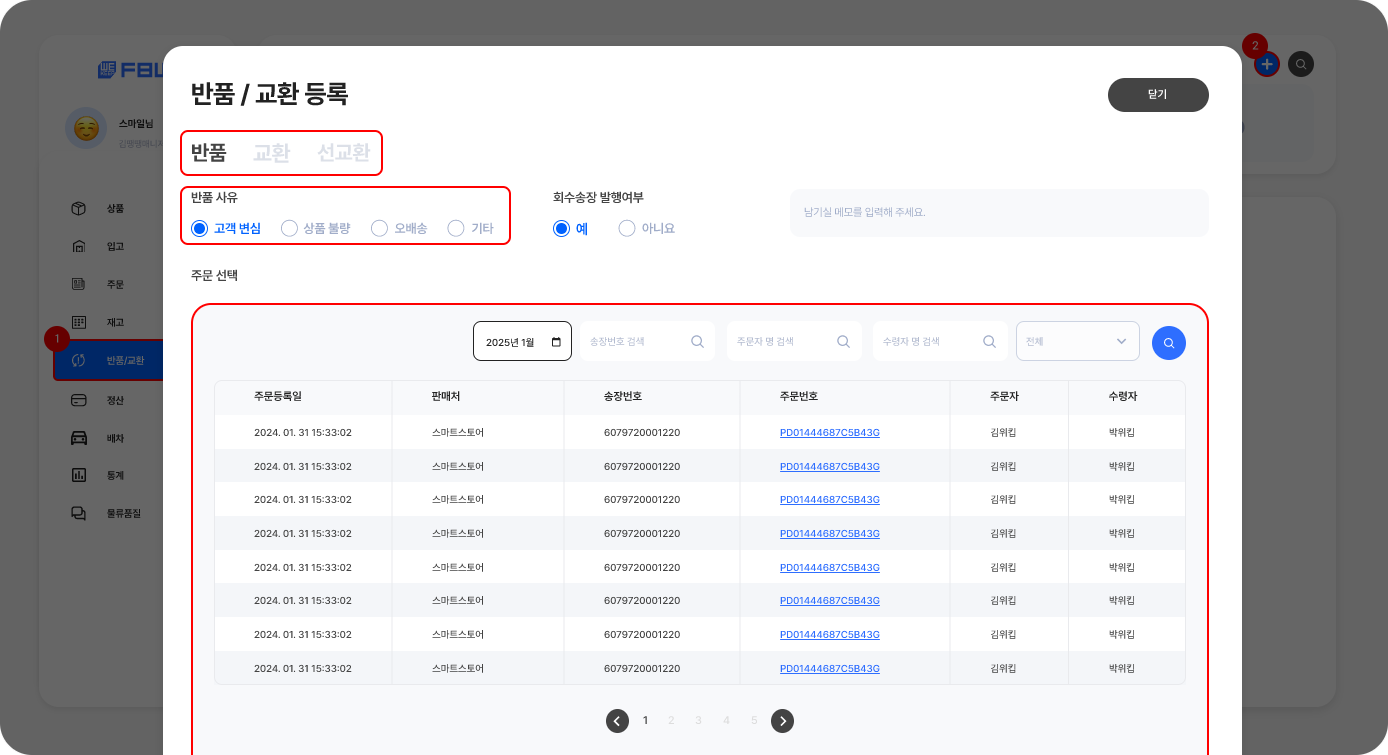Click the 반품 사유 label

click(214, 197)
